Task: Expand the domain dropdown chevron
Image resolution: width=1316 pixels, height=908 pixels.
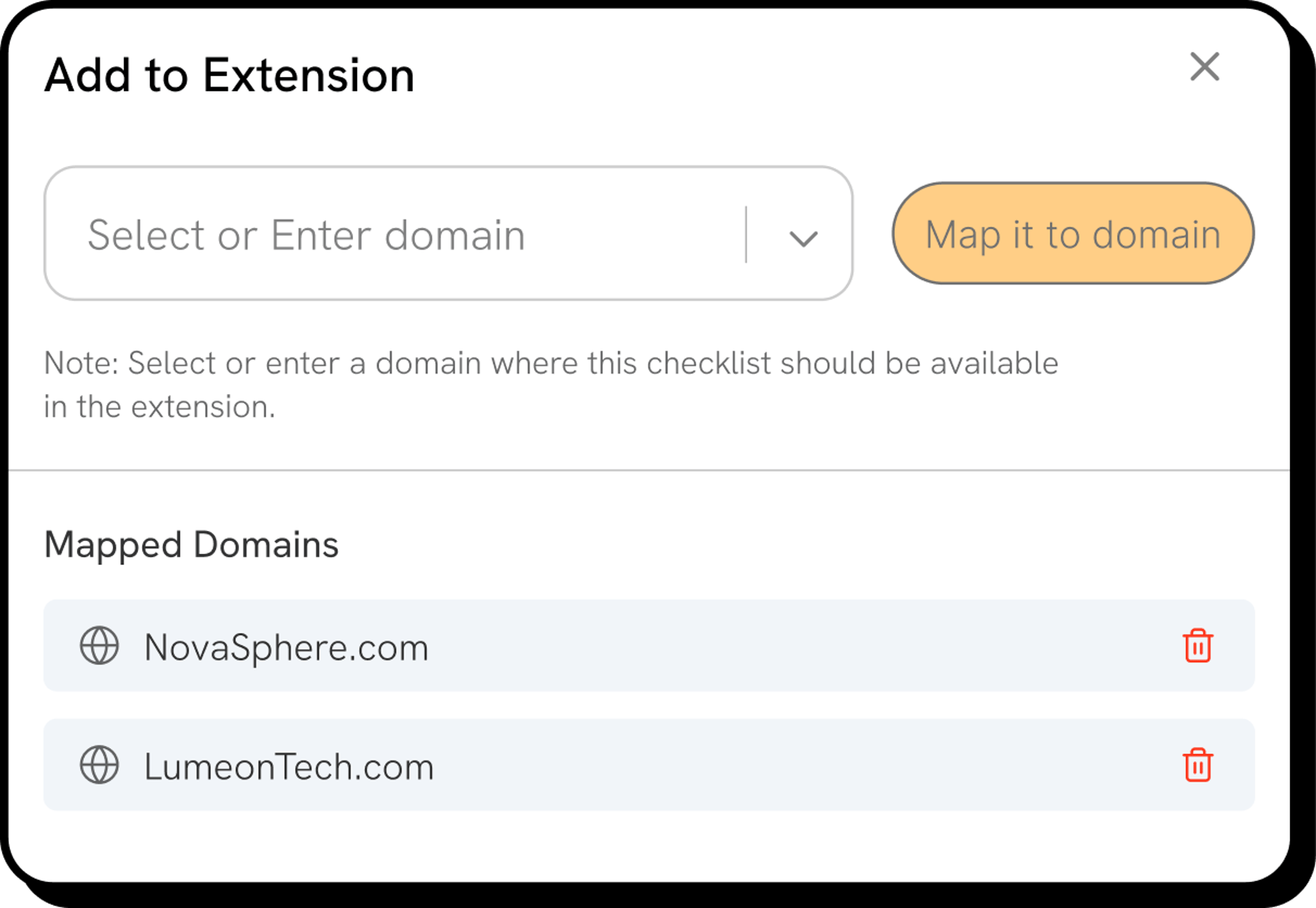Action: click(803, 238)
